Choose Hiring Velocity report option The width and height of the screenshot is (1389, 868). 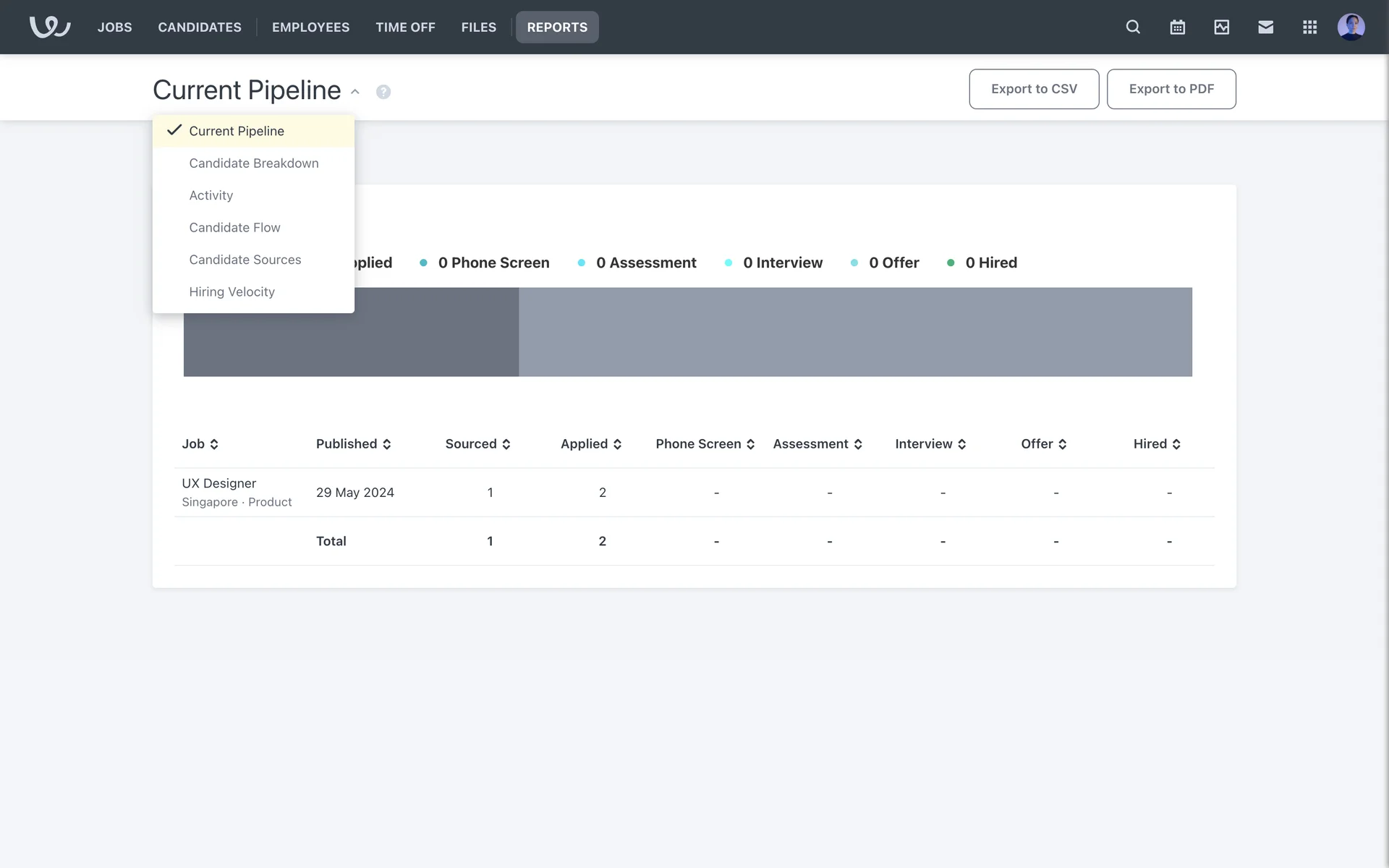click(x=231, y=292)
